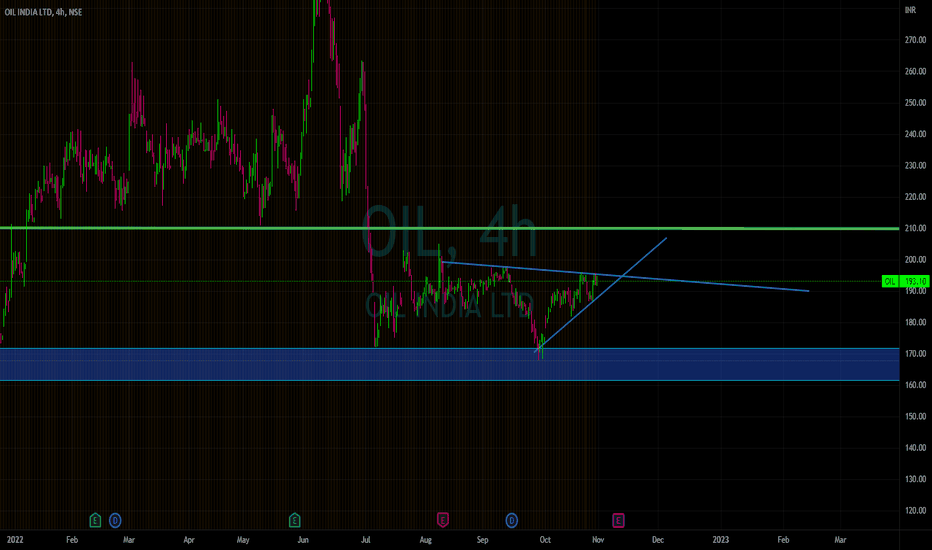
Task: Select the blue support zone rectangle
Action: click(x=449, y=364)
